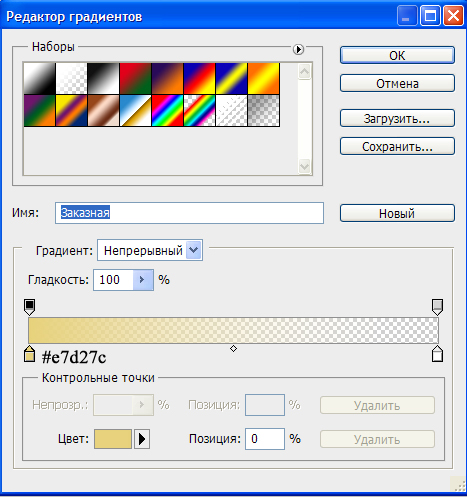Open the color source arrow next to Цвет
Viewport: 467px width, 497px height.
click(142, 439)
